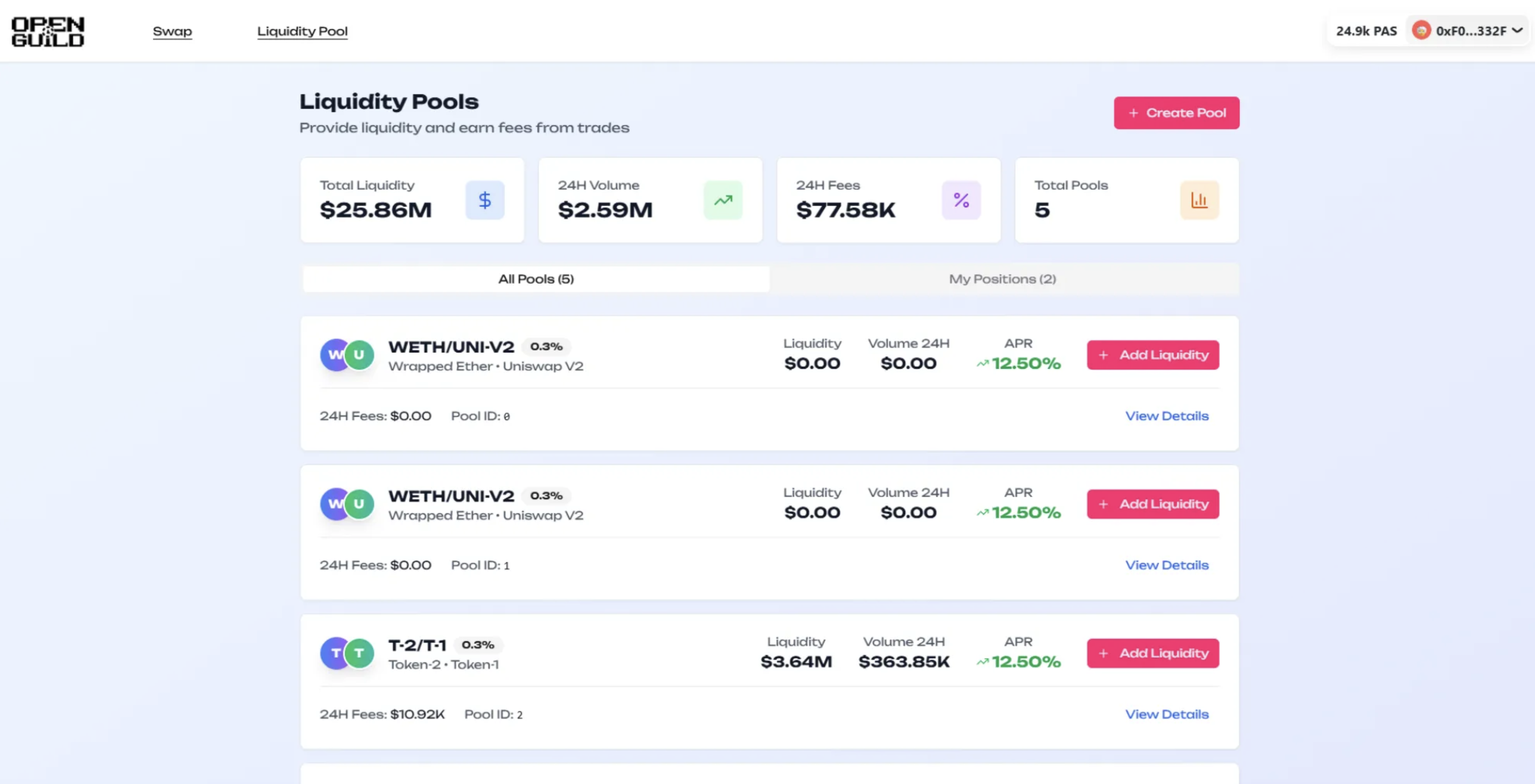Add liquidity to the T-2/T-1 pool
1535x784 pixels.
tap(1153, 653)
